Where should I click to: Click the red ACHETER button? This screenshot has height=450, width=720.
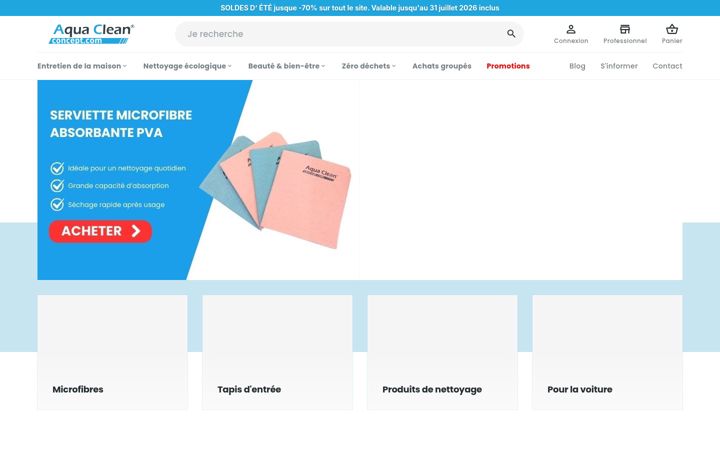click(101, 231)
